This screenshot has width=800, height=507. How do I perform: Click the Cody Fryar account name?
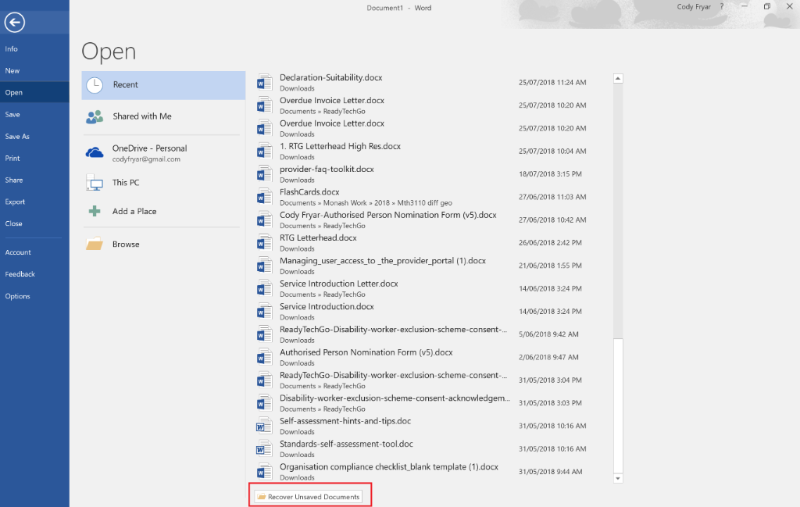(x=693, y=7)
